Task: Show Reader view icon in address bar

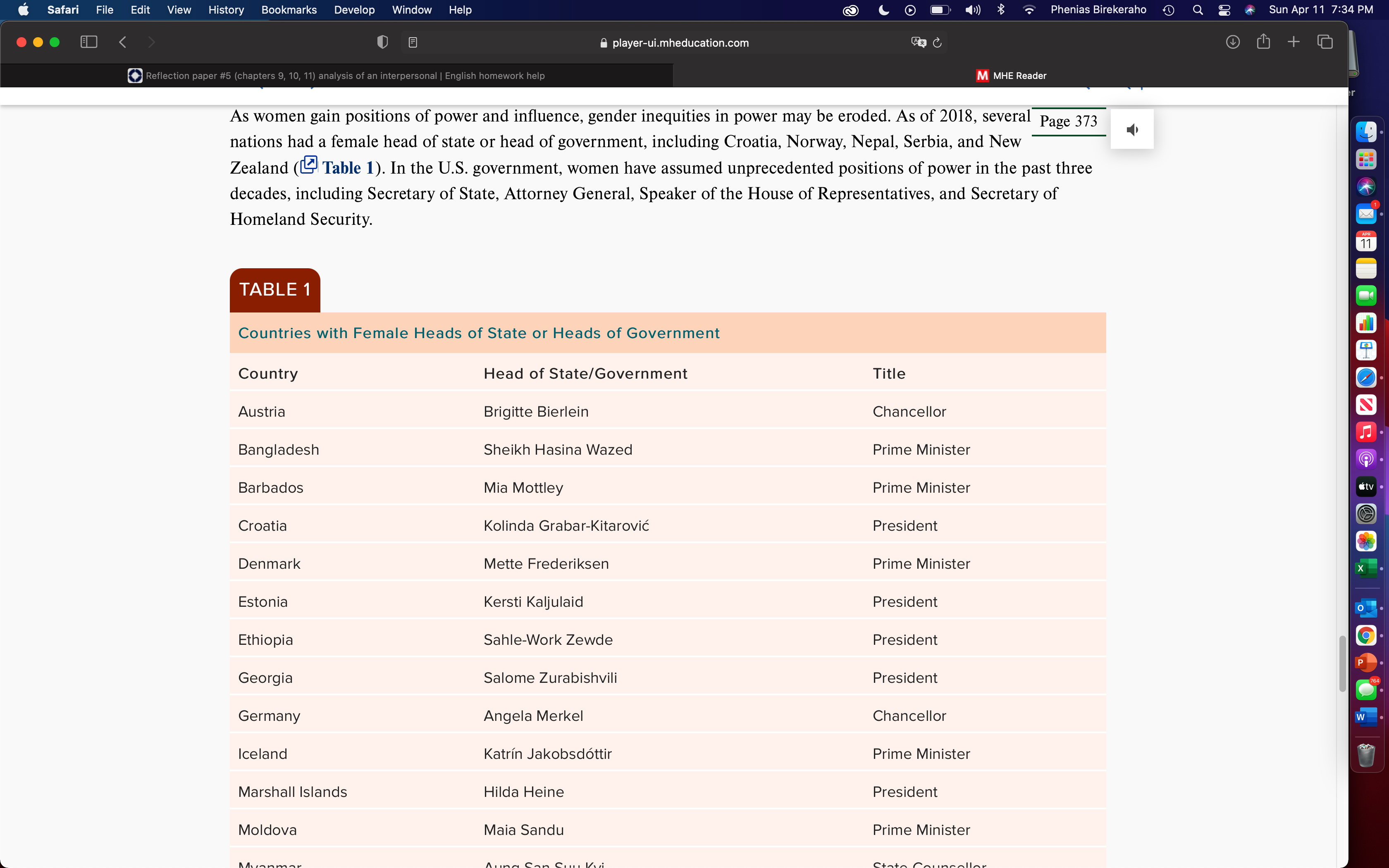Action: coord(413,43)
